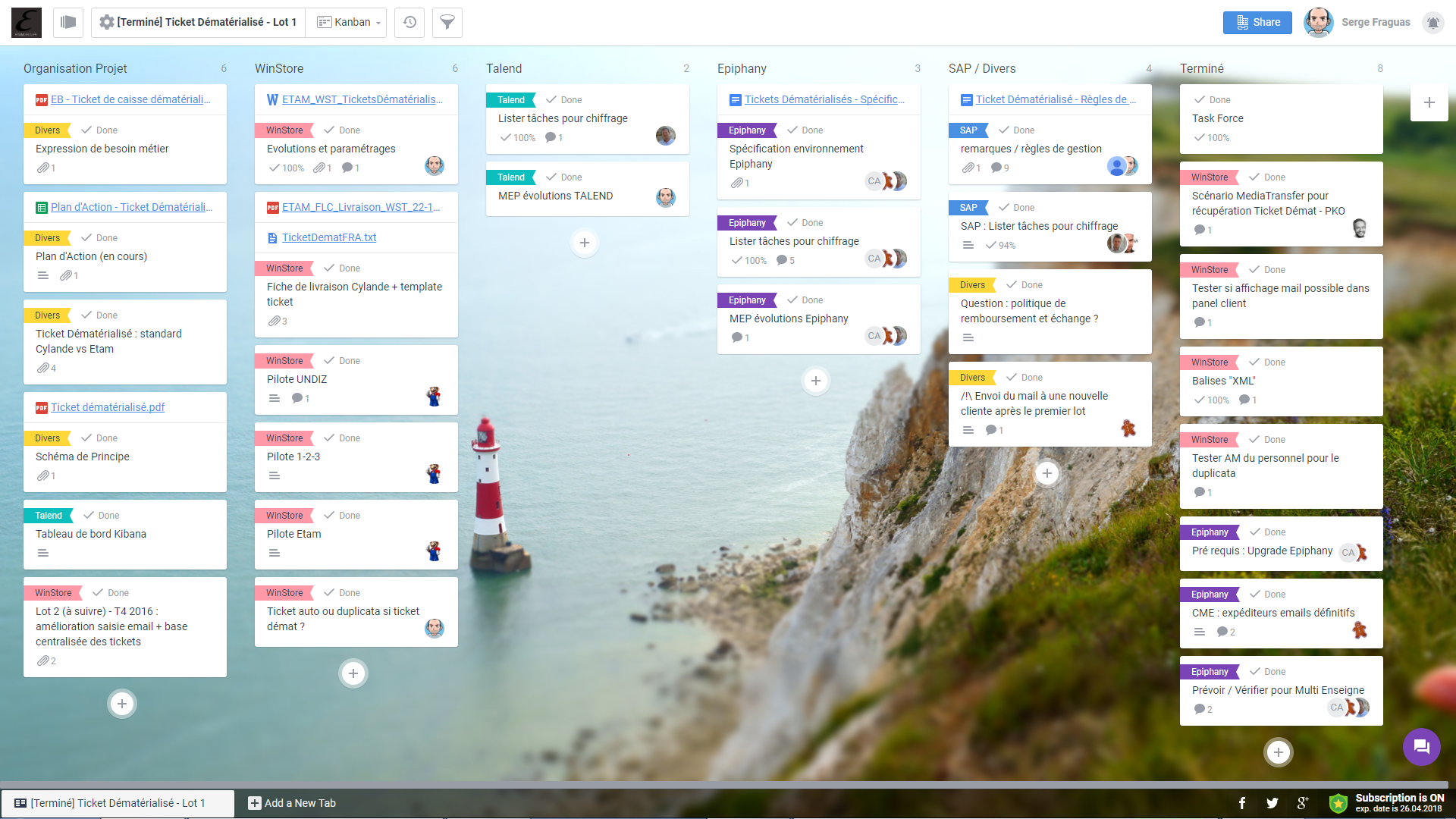Toggle Done on Pilote UNDIZ card
Image resolution: width=1456 pixels, height=819 pixels.
(342, 361)
